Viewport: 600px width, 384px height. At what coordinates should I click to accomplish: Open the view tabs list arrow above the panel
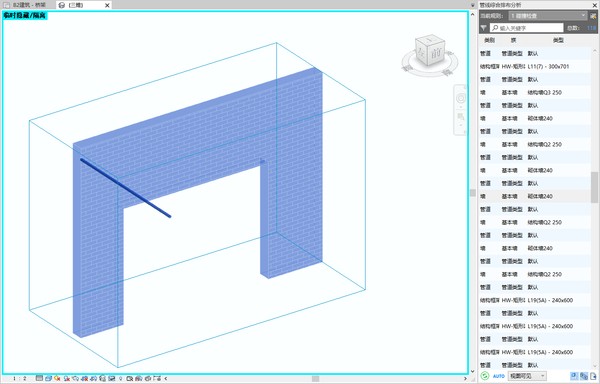(x=473, y=5)
